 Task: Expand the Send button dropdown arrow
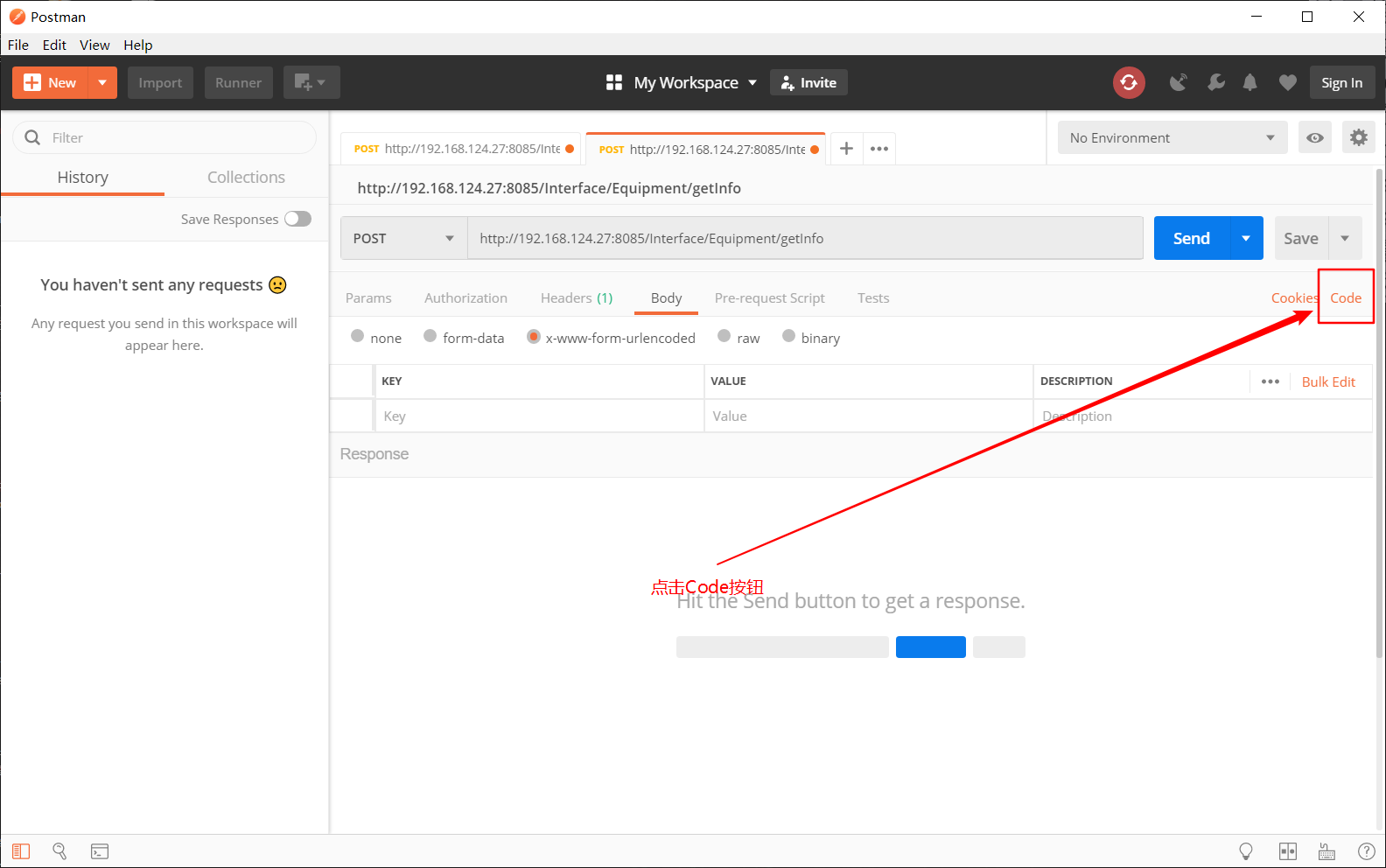tap(1246, 238)
